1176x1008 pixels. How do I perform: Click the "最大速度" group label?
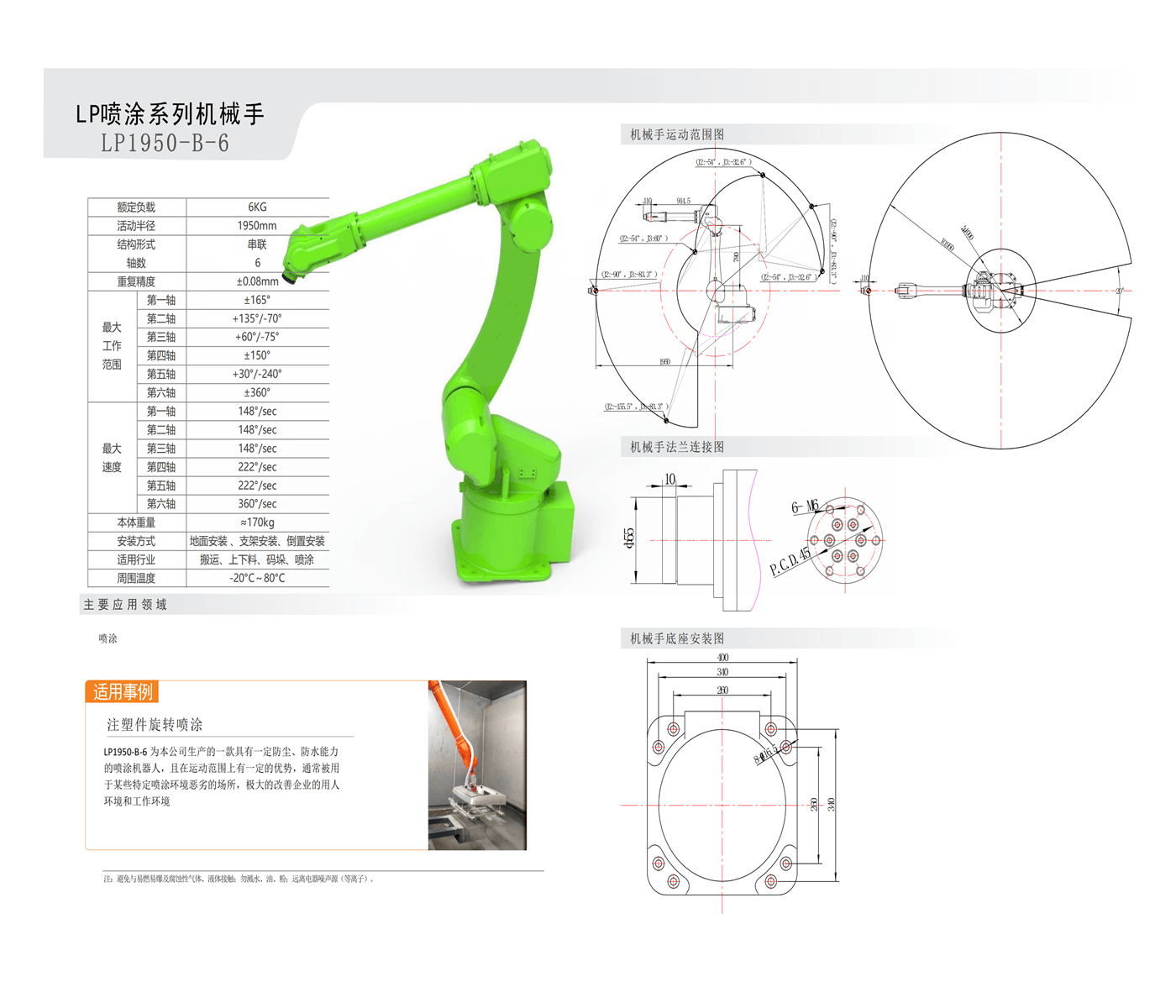click(x=112, y=458)
